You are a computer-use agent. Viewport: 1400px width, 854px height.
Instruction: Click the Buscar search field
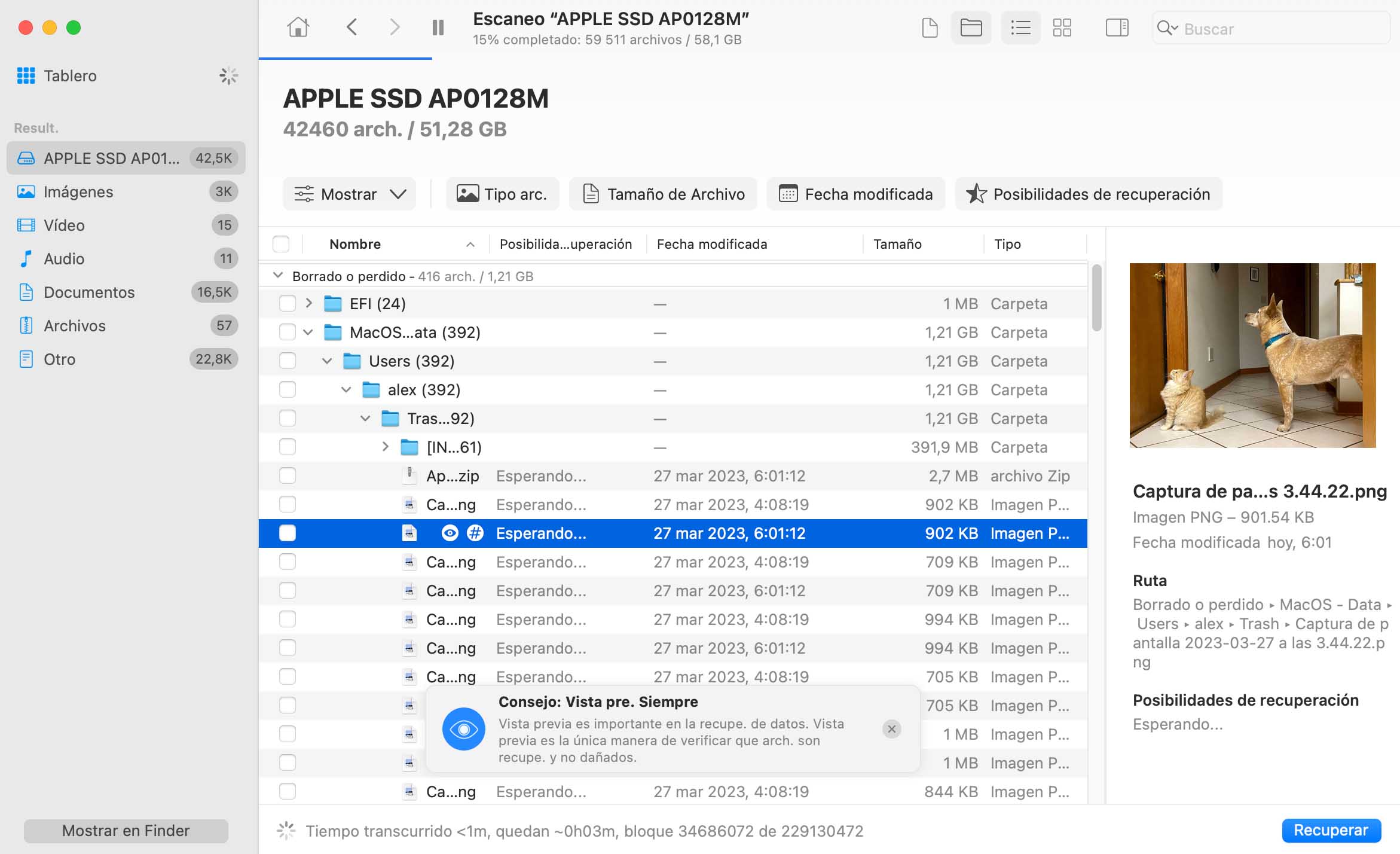point(1271,28)
